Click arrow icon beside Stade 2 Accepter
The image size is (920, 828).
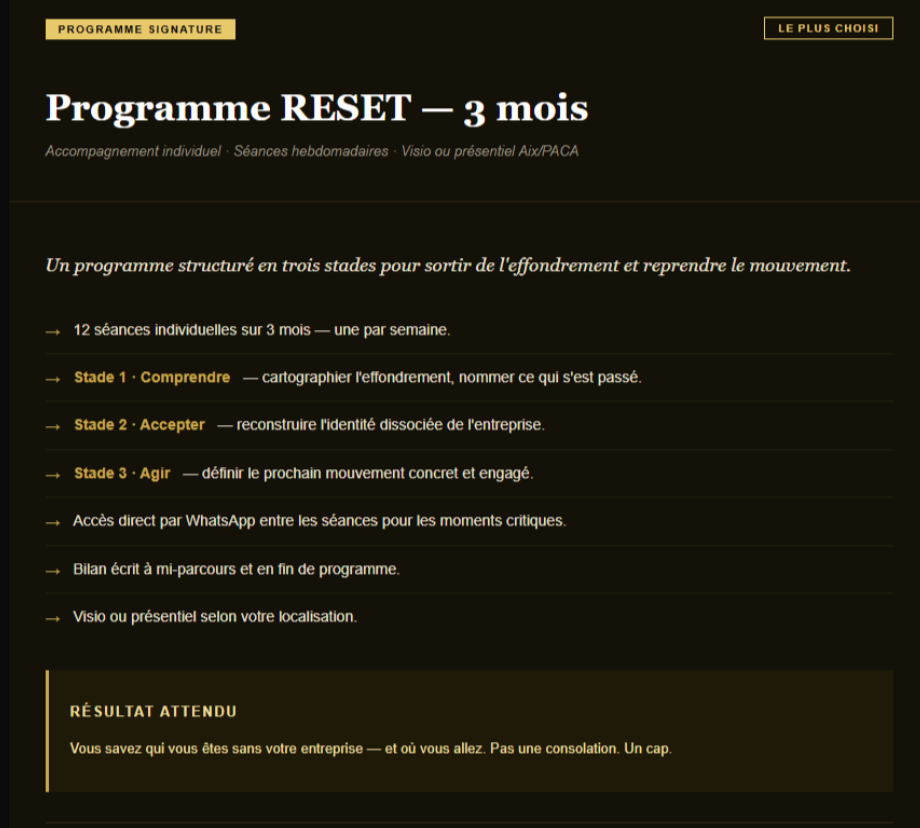[x=53, y=426]
